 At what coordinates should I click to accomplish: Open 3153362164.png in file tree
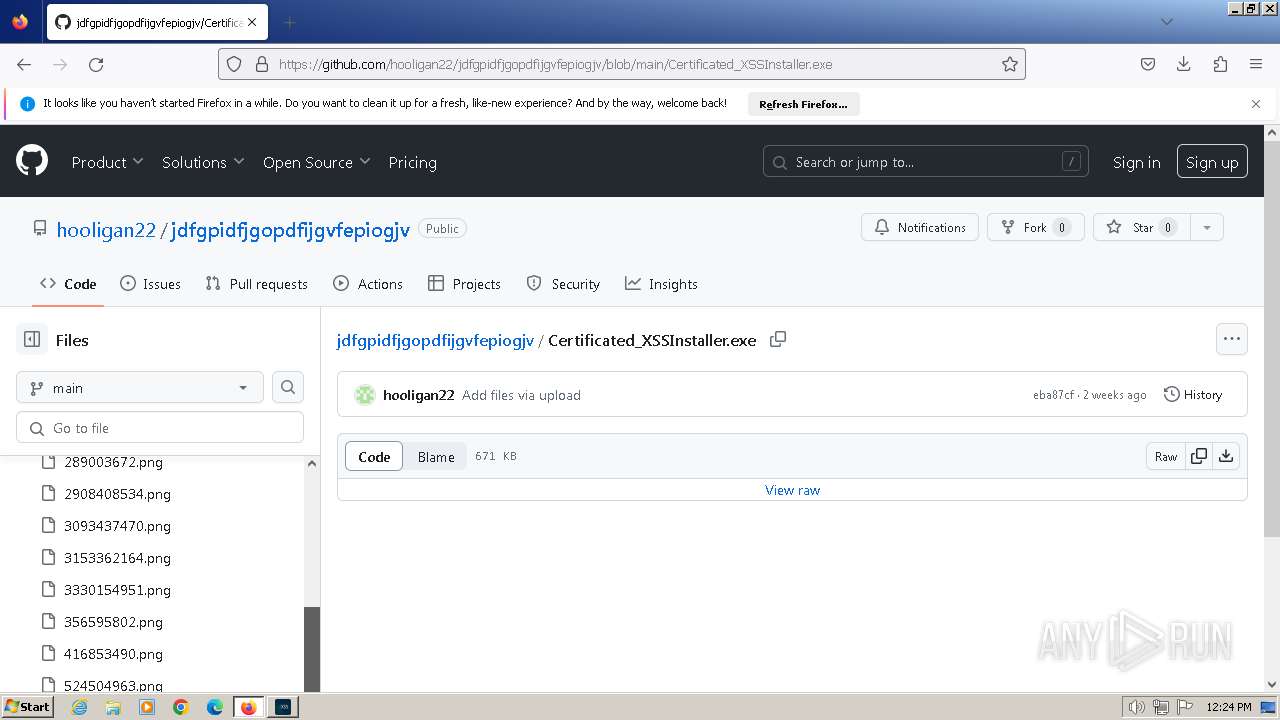[117, 558]
